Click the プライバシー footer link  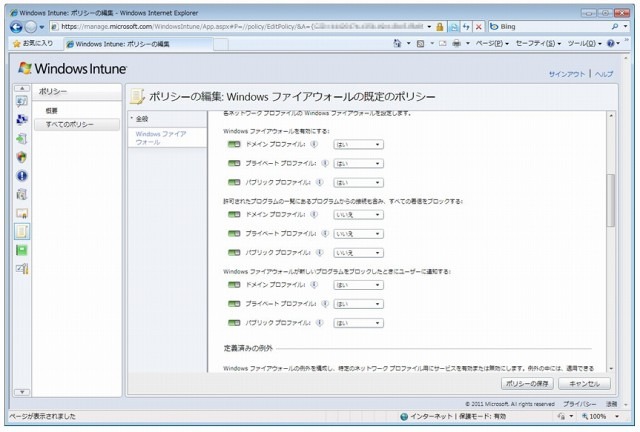[580, 404]
